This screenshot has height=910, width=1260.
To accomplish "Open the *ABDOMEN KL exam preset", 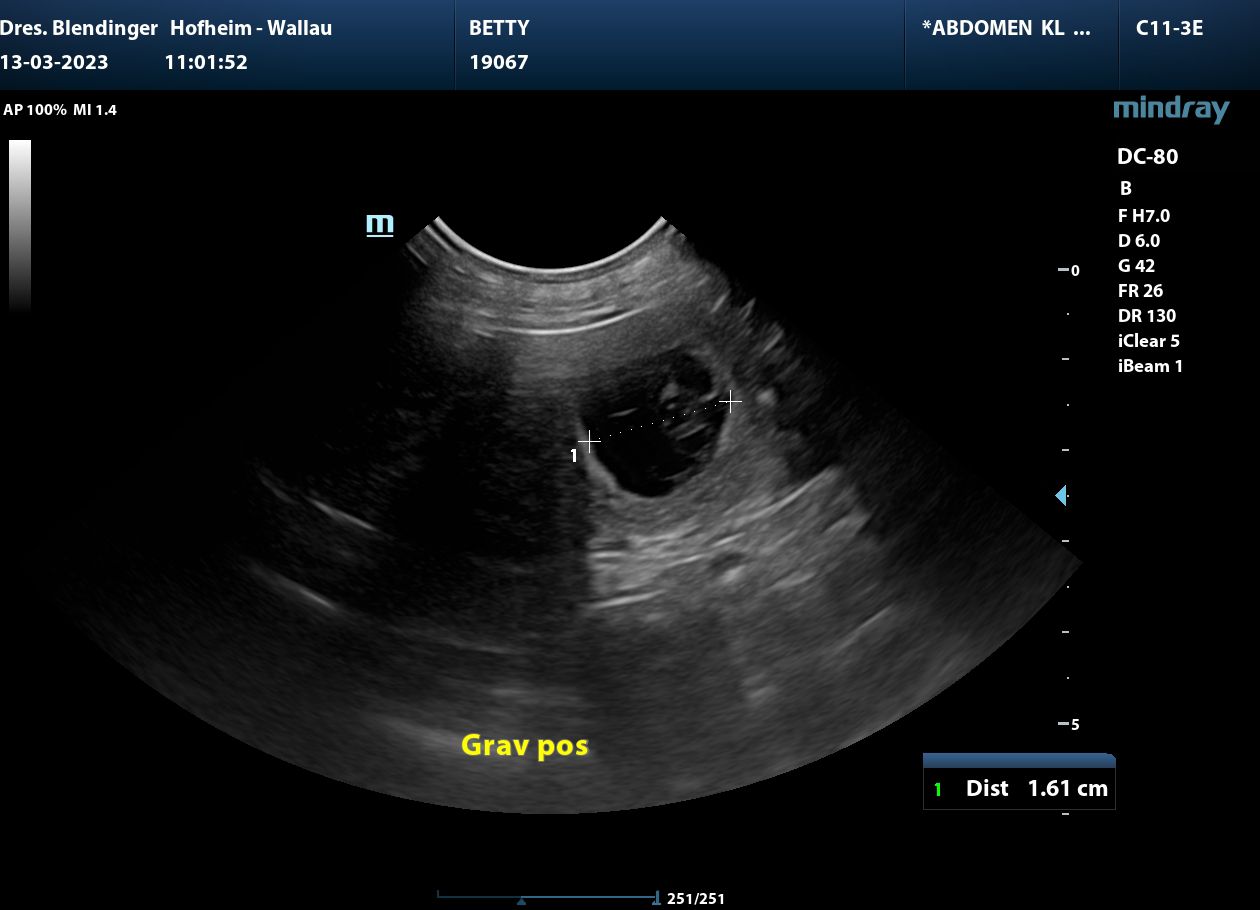I will click(1006, 28).
